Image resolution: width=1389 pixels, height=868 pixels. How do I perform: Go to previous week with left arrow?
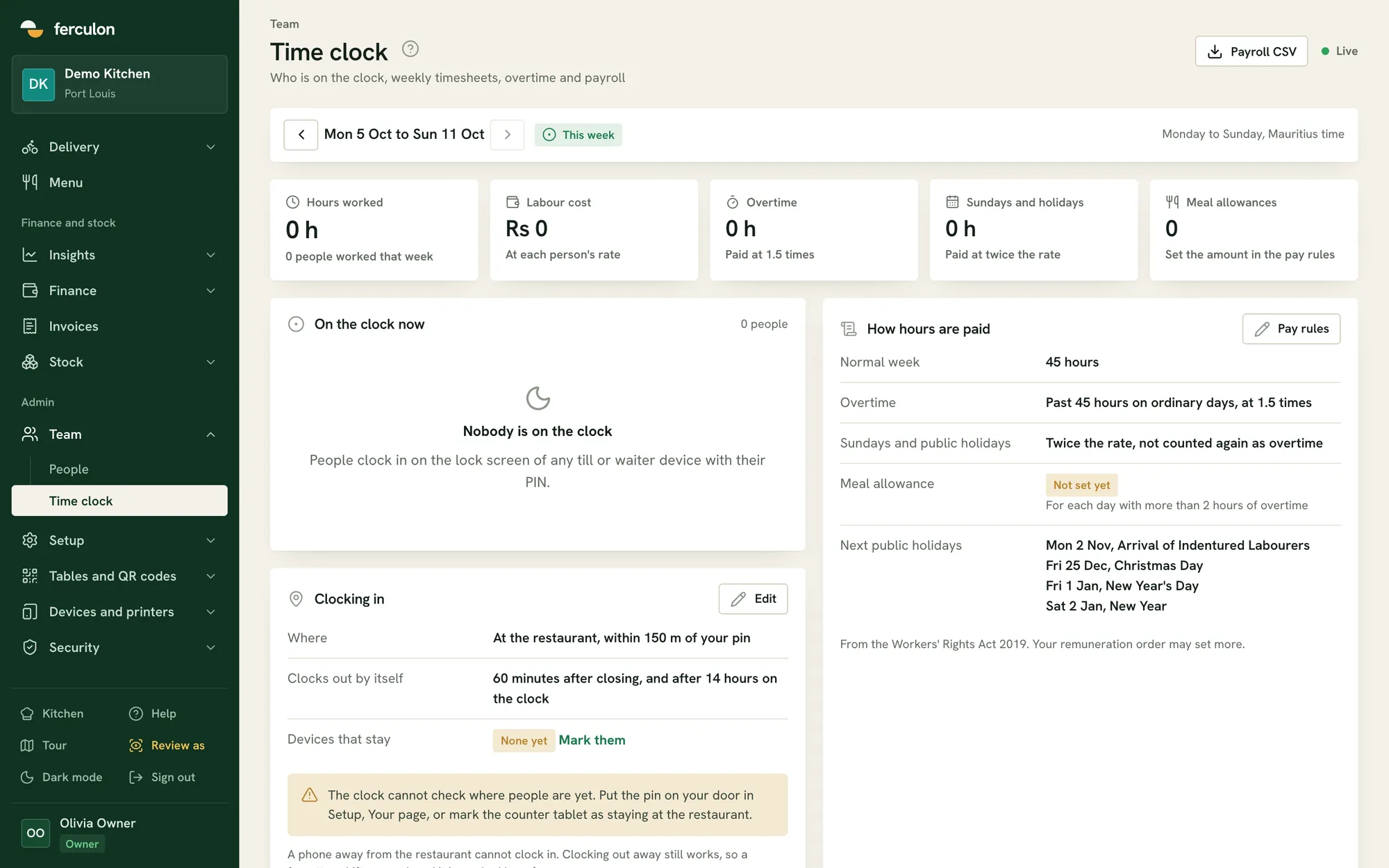301,135
